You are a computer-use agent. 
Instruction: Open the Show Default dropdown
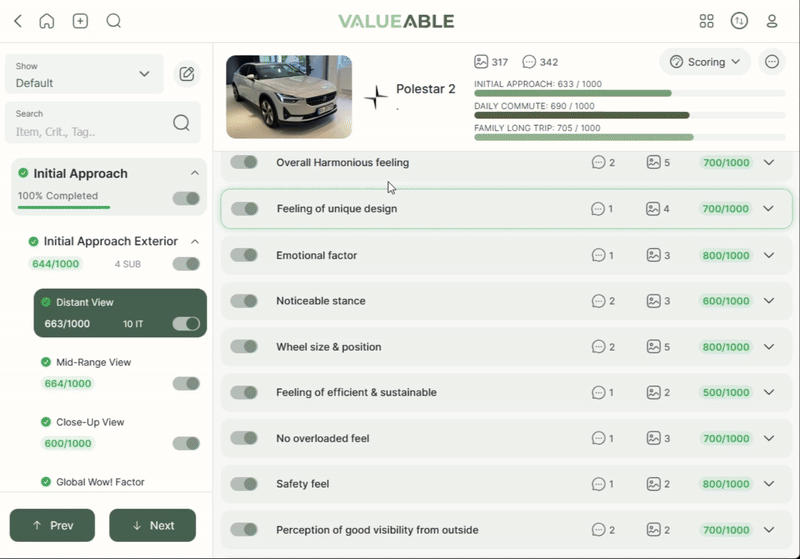(83, 74)
